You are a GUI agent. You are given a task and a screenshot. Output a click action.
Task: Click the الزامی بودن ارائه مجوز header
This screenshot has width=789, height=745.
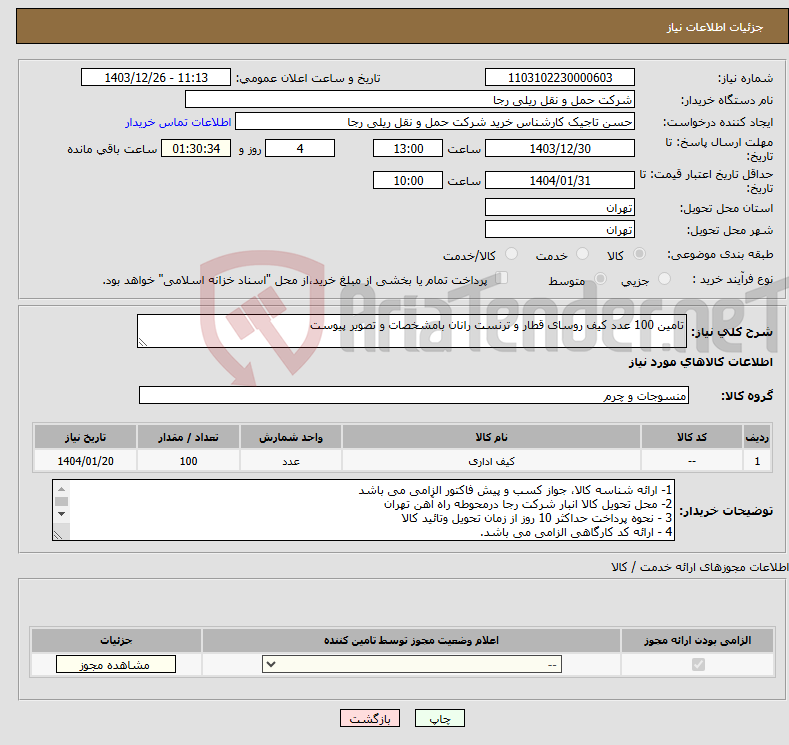pyautogui.click(x=697, y=640)
